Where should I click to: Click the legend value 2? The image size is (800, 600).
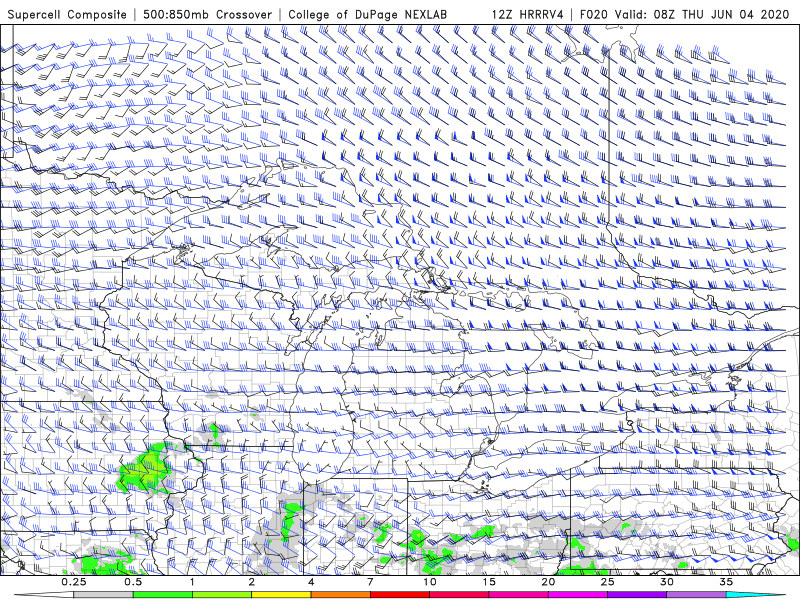tap(252, 582)
